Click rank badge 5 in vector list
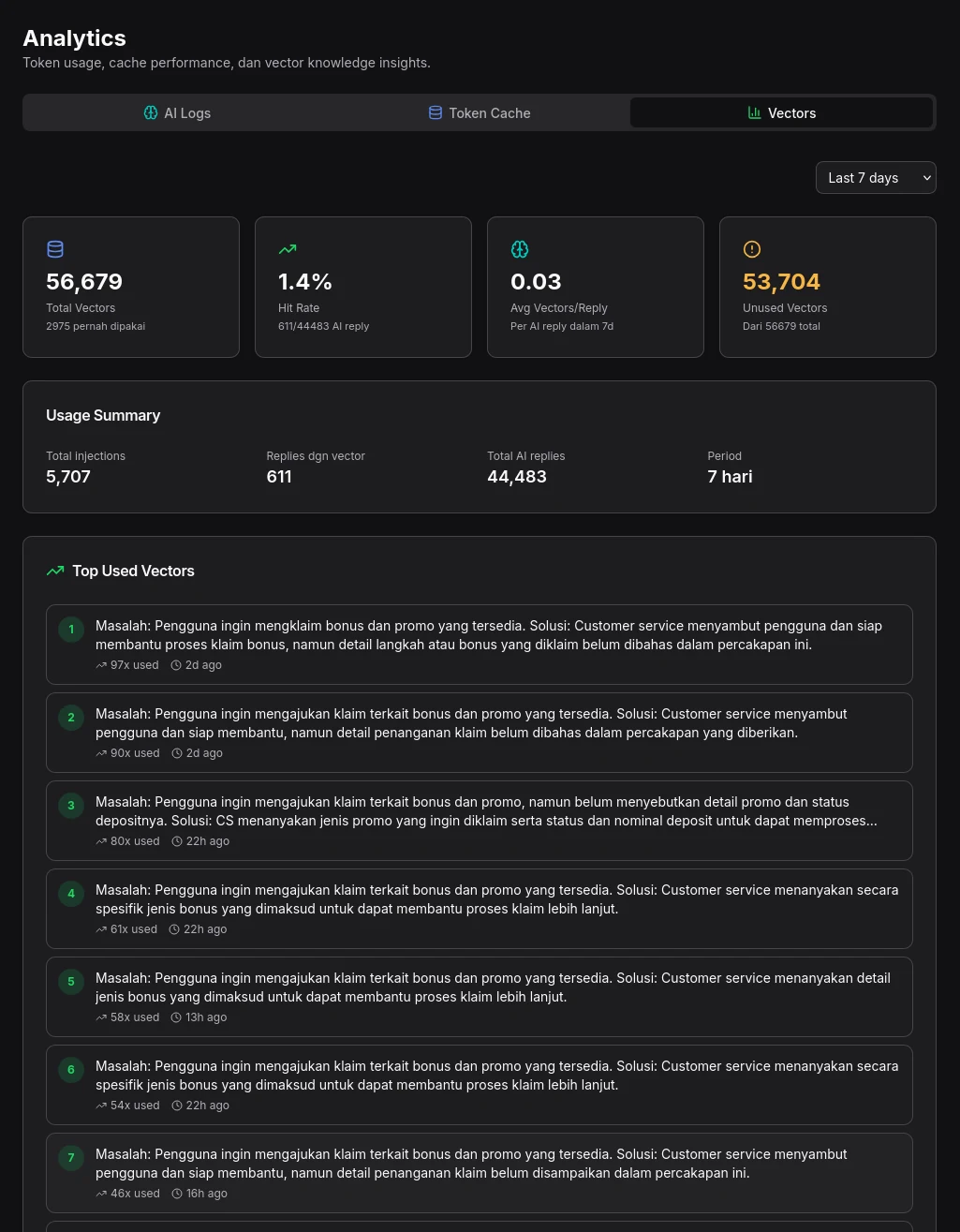Screen dimensions: 960x1232 [x=71, y=982]
